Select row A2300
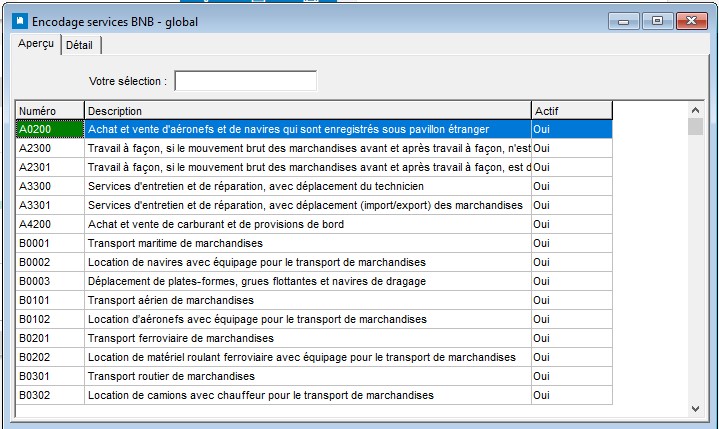 (x=314, y=148)
